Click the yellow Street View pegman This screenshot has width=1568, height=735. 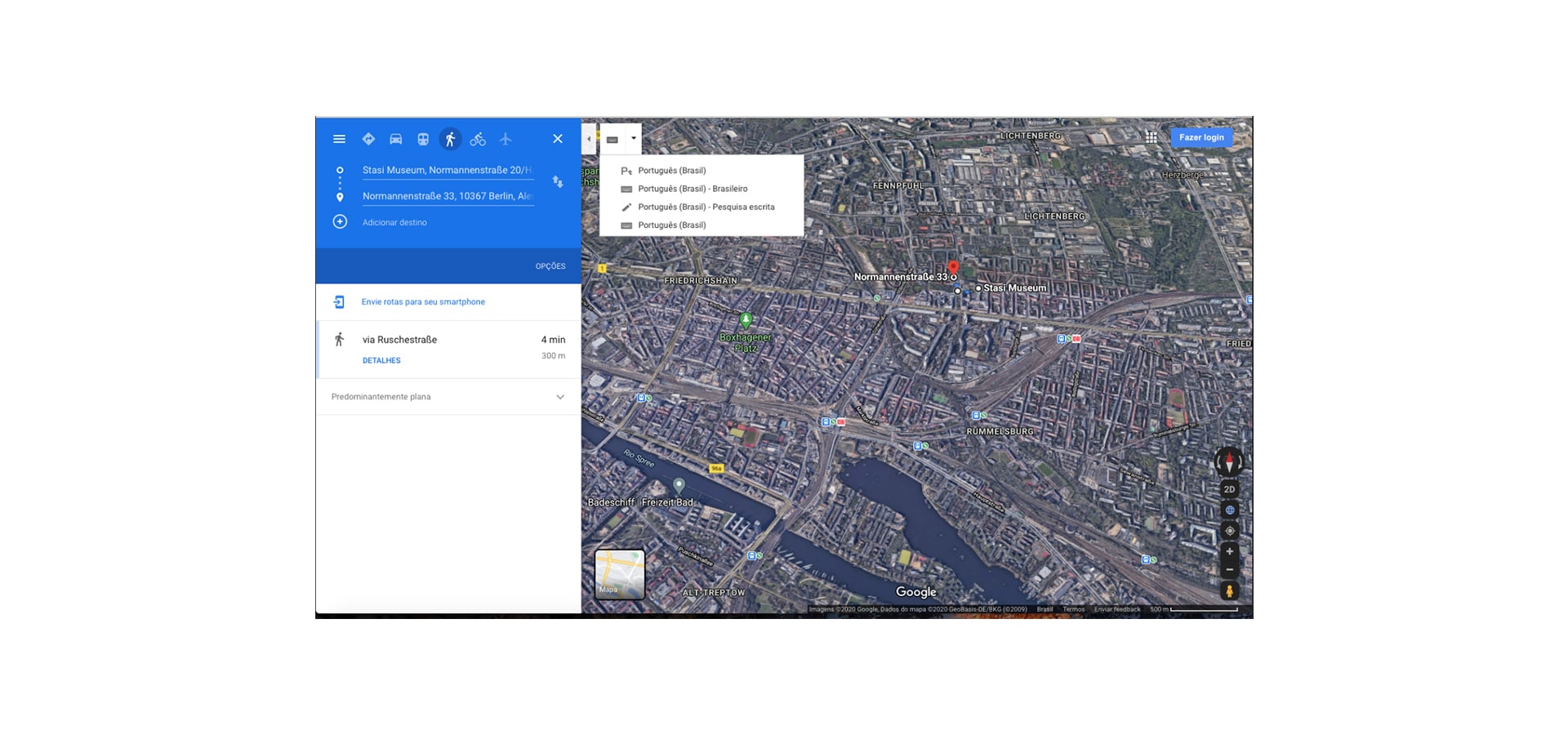click(1229, 590)
